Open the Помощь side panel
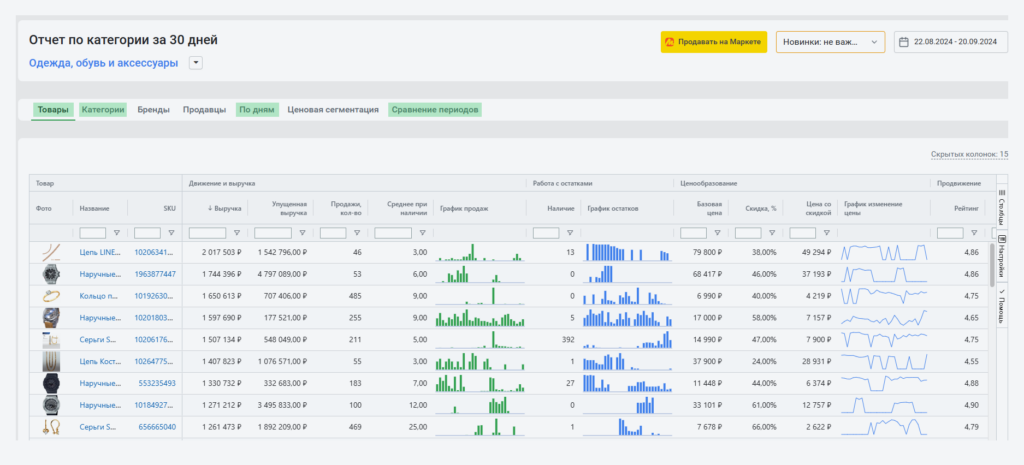1024x465 pixels. (x=1002, y=305)
